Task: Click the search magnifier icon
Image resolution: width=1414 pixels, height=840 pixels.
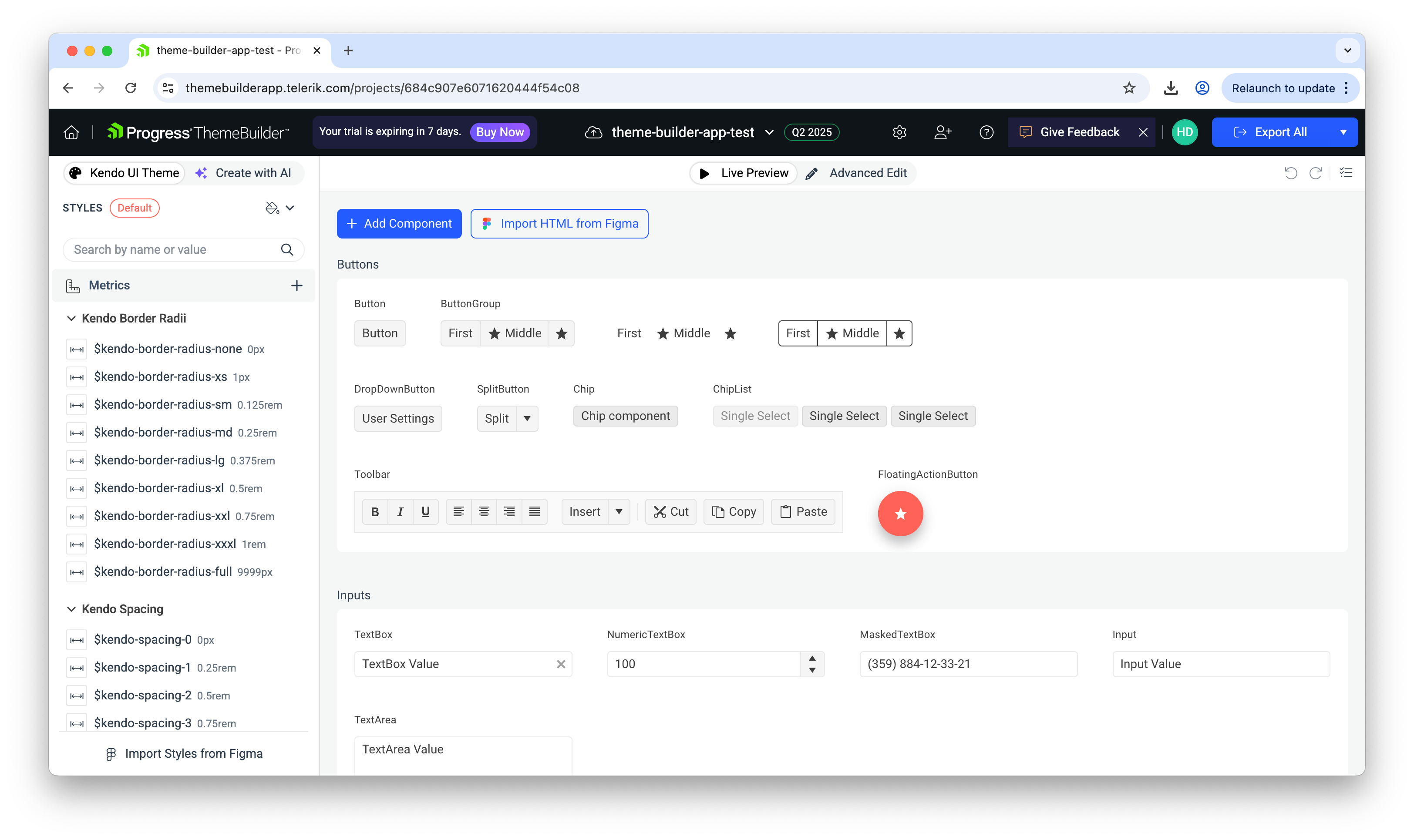Action: 287,250
